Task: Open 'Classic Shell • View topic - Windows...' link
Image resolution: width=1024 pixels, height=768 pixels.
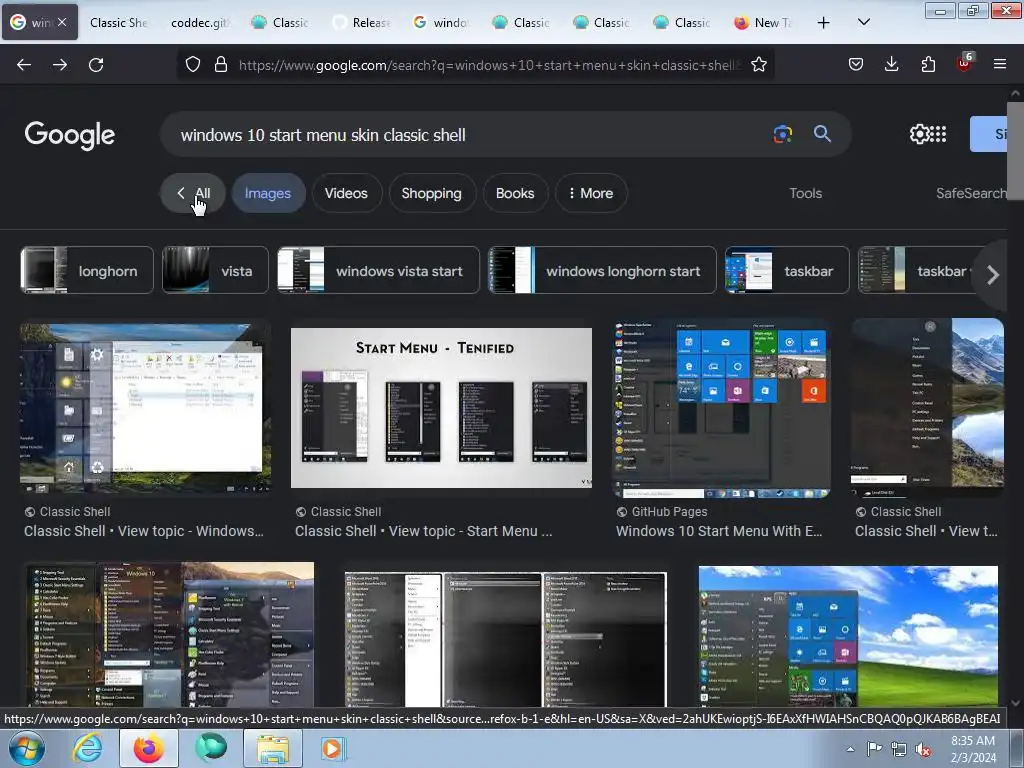Action: 144,531
